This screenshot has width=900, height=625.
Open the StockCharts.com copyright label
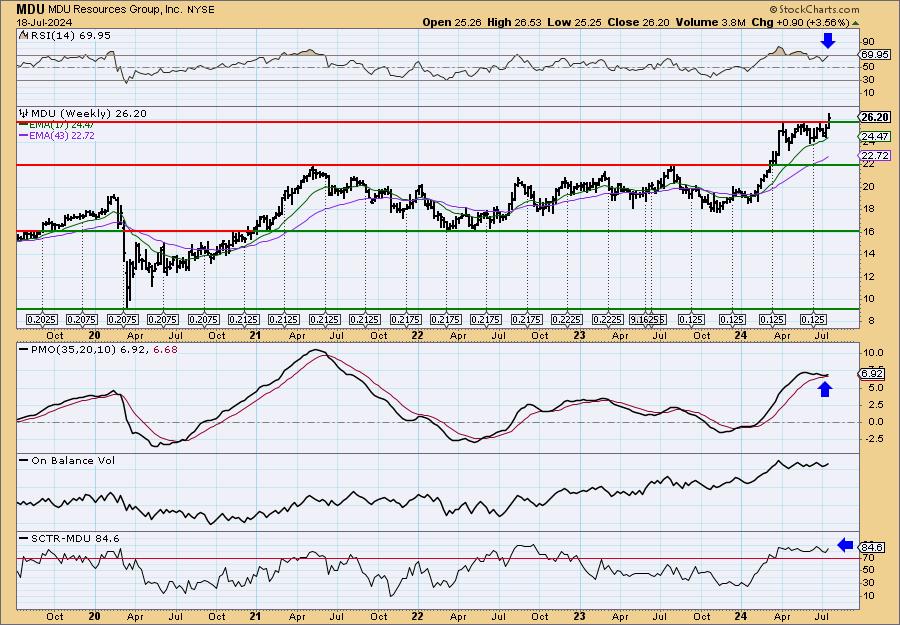814,9
